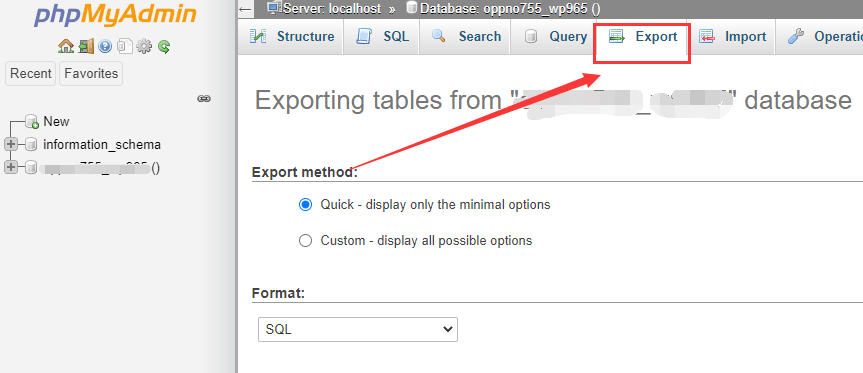Show Favorites tables list
Image resolution: width=863 pixels, height=373 pixels.
91,74
